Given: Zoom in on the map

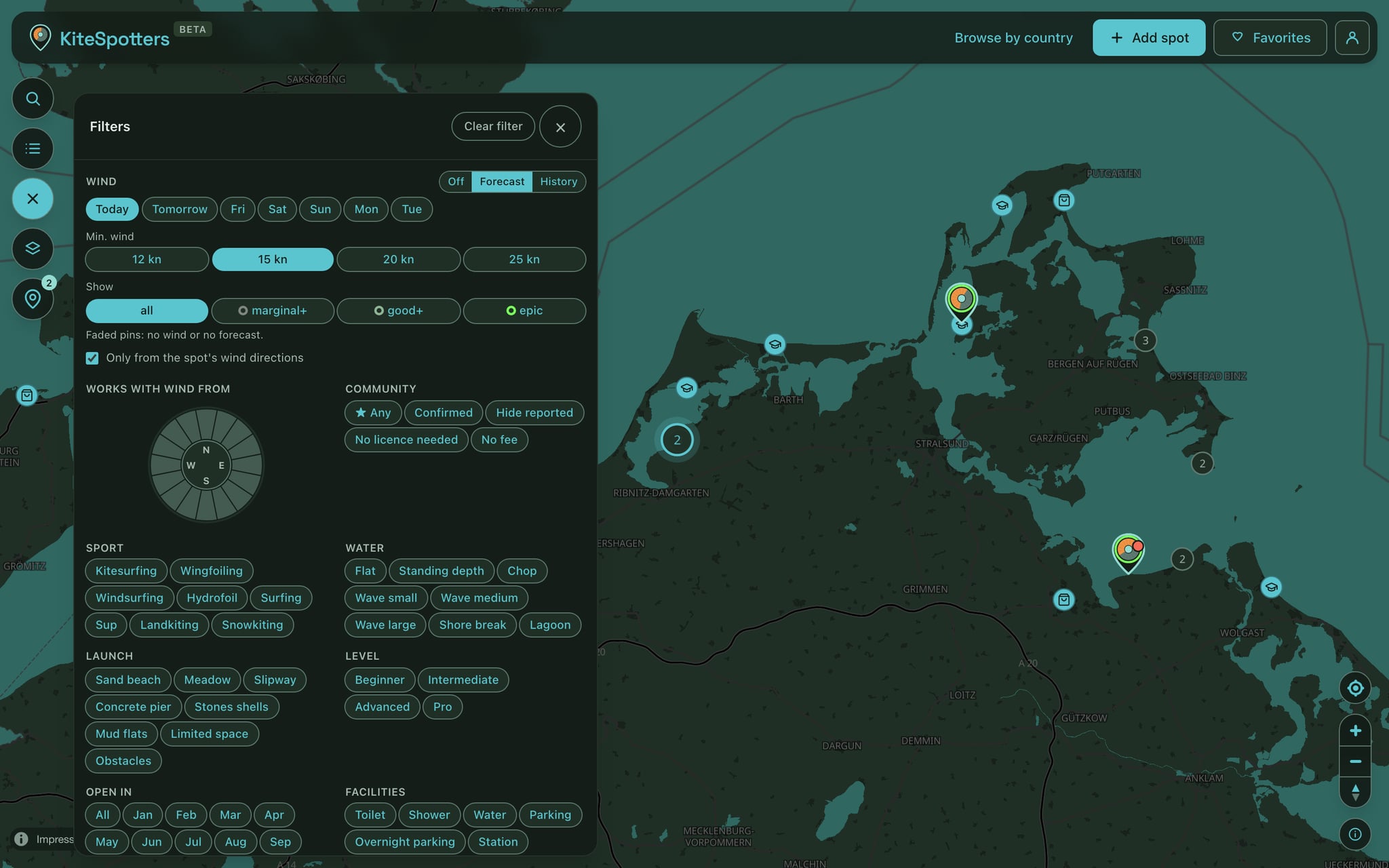Looking at the screenshot, I should click(1355, 730).
